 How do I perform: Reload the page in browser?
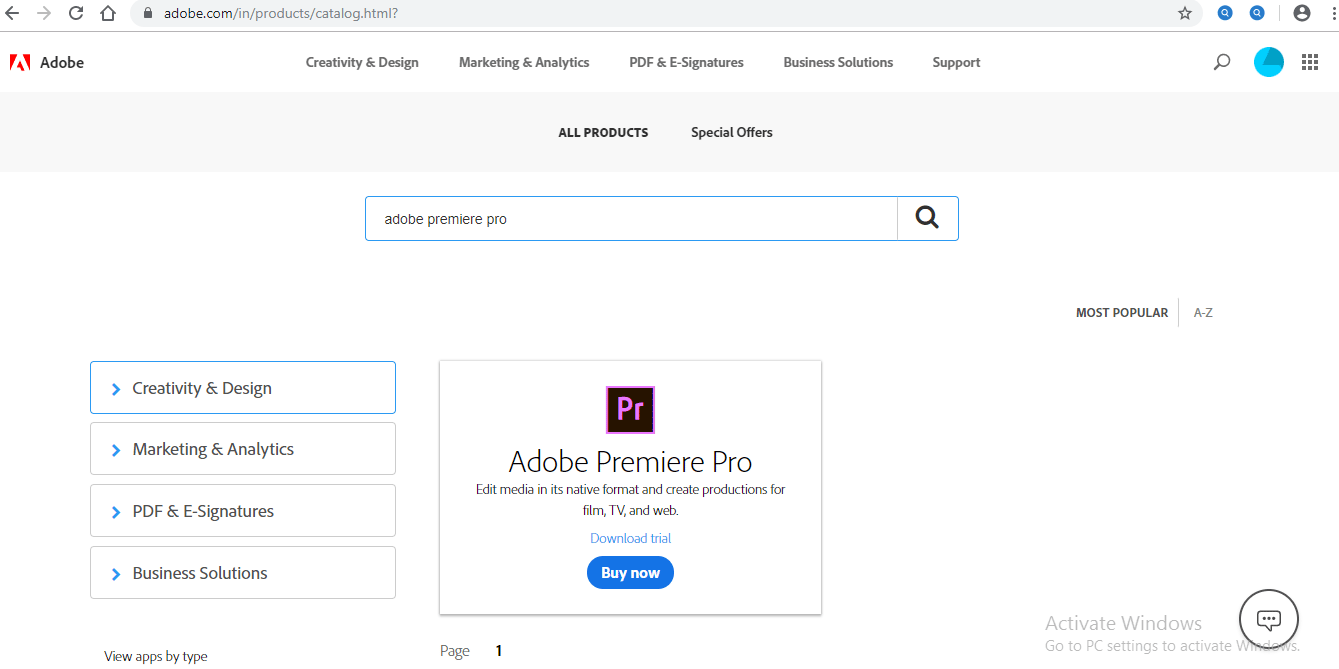click(x=76, y=13)
